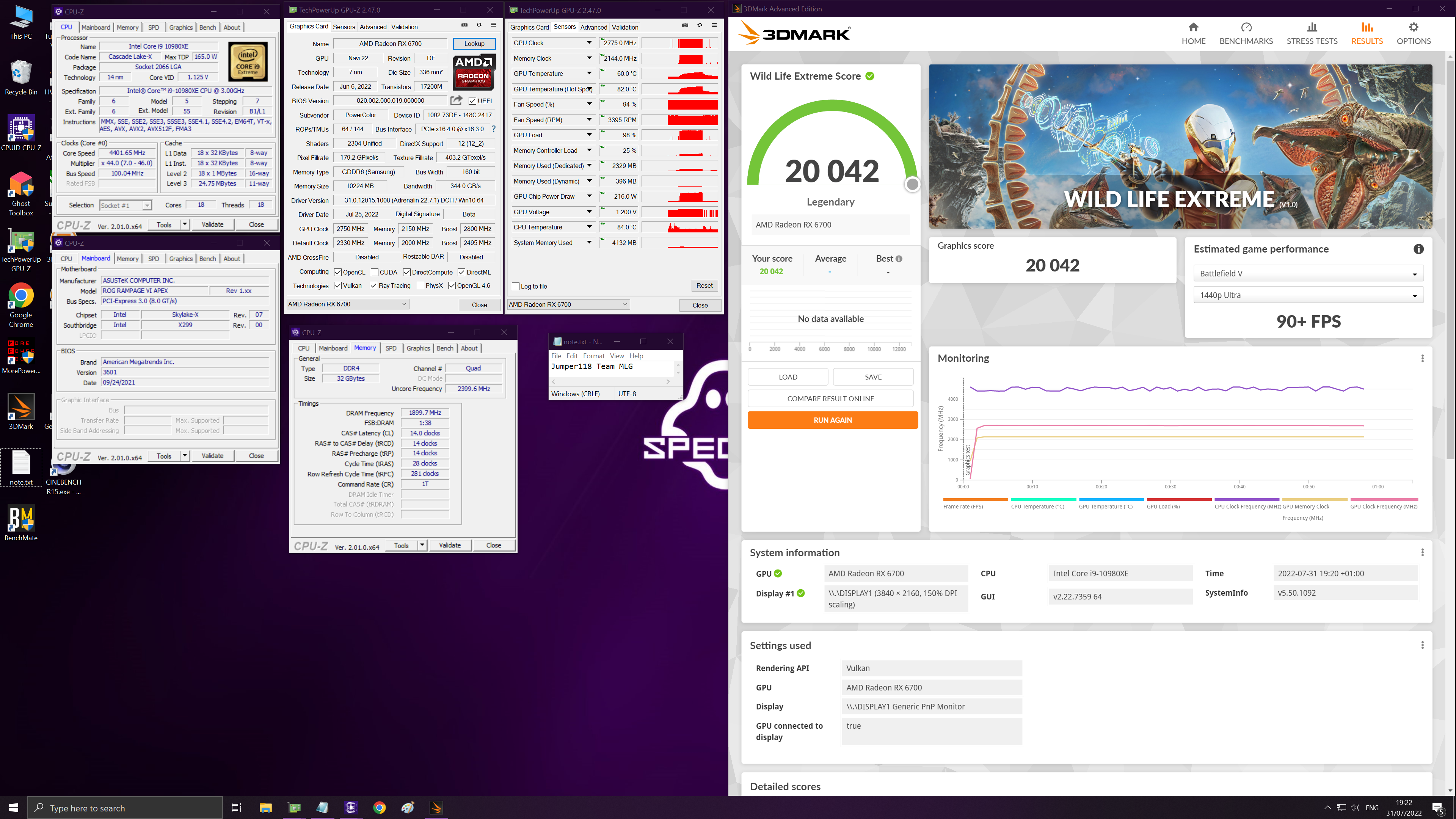
Task: Click GPU-Z BIOS share export icon
Action: (456, 100)
